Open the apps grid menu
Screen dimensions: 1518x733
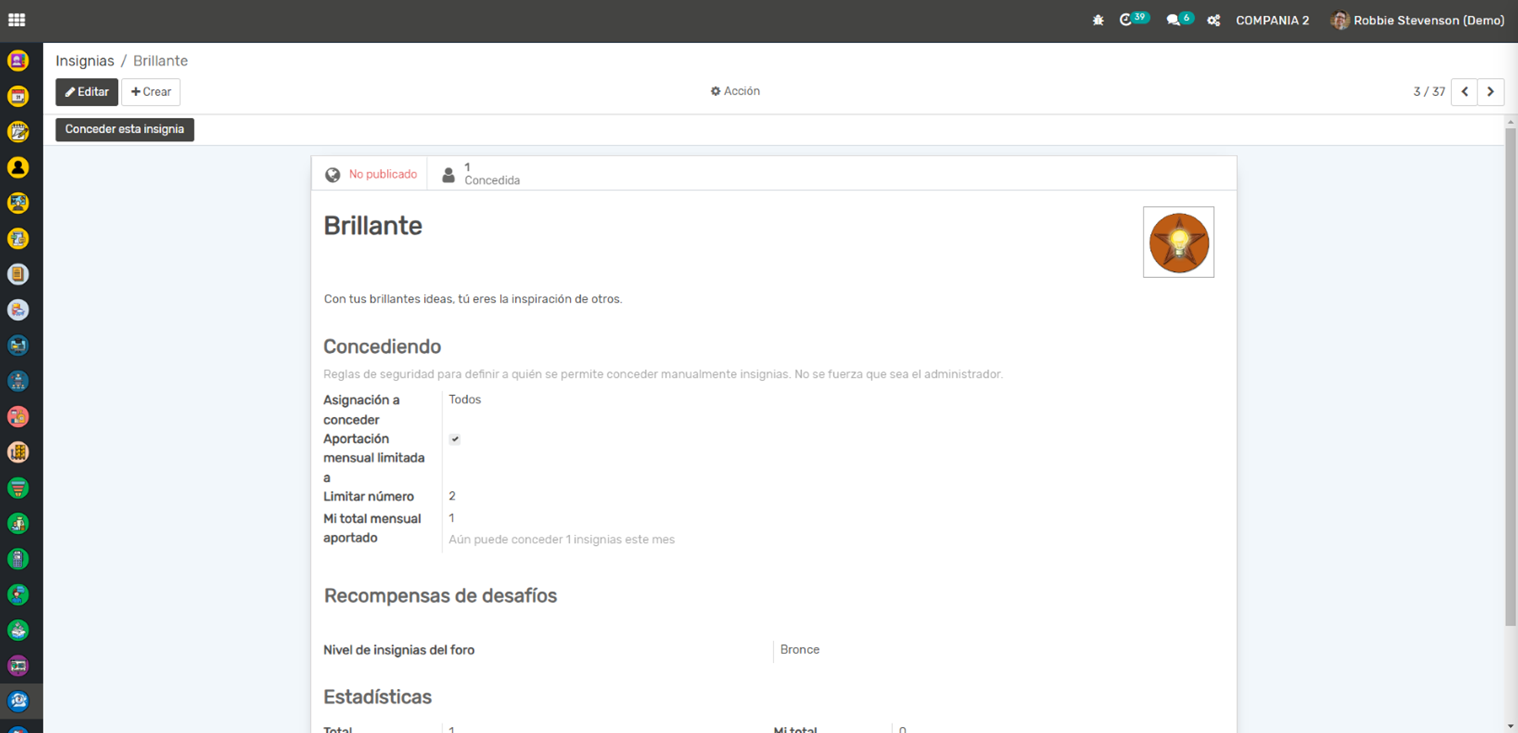coord(16,20)
